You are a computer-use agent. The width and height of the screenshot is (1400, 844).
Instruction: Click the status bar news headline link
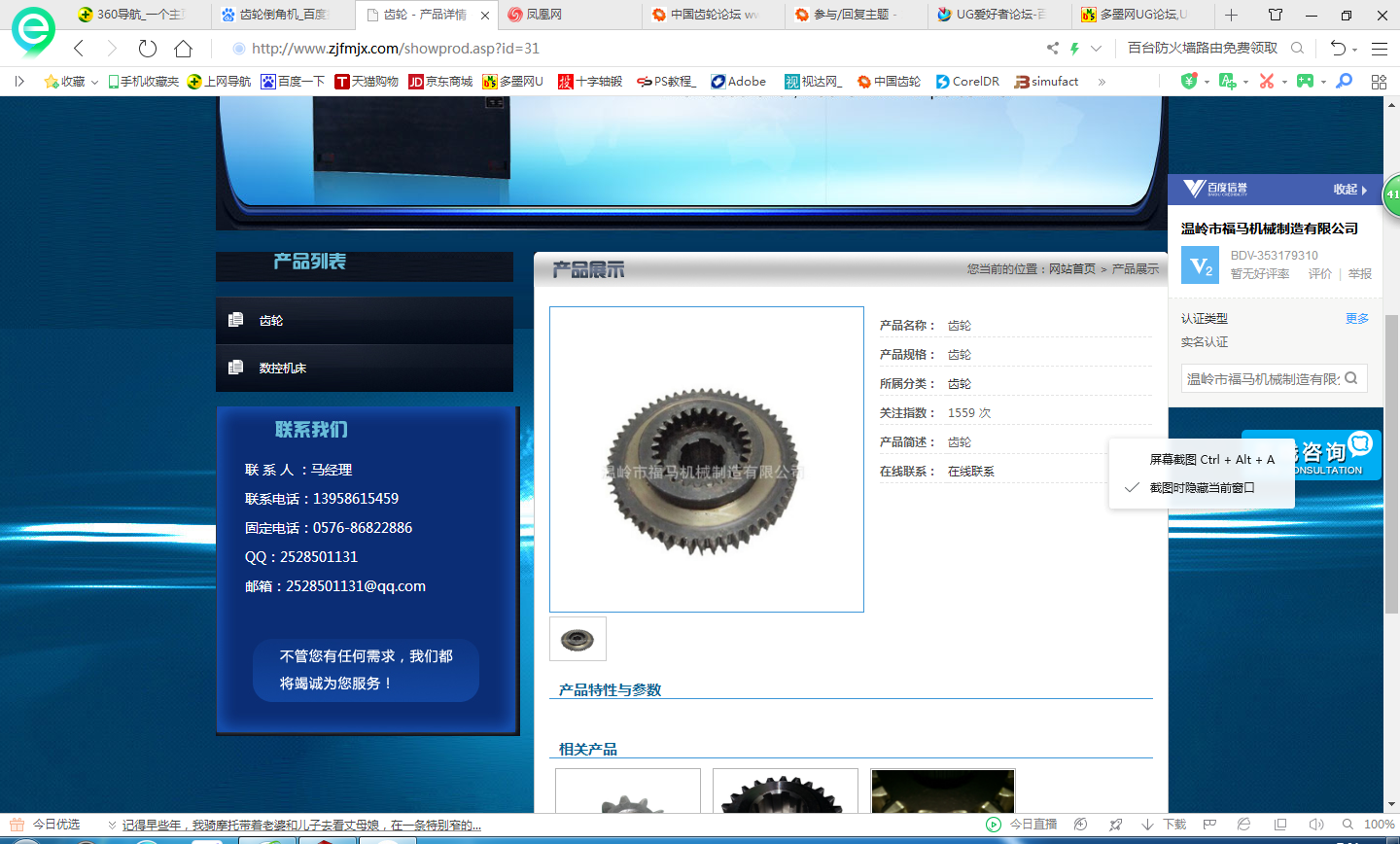click(x=301, y=825)
